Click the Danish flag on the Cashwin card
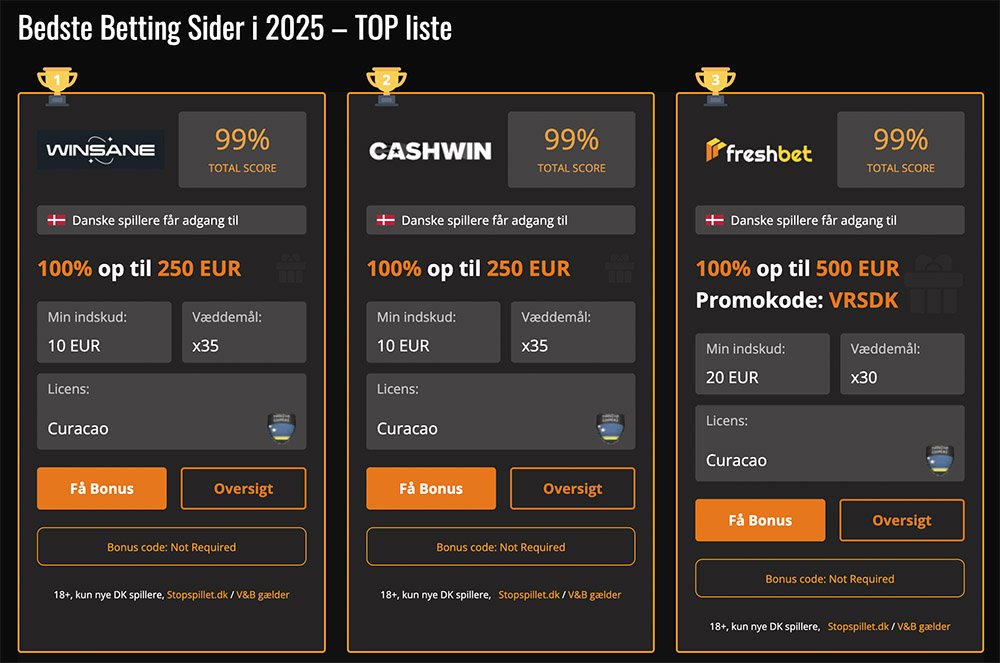The image size is (1000, 663). 387,220
